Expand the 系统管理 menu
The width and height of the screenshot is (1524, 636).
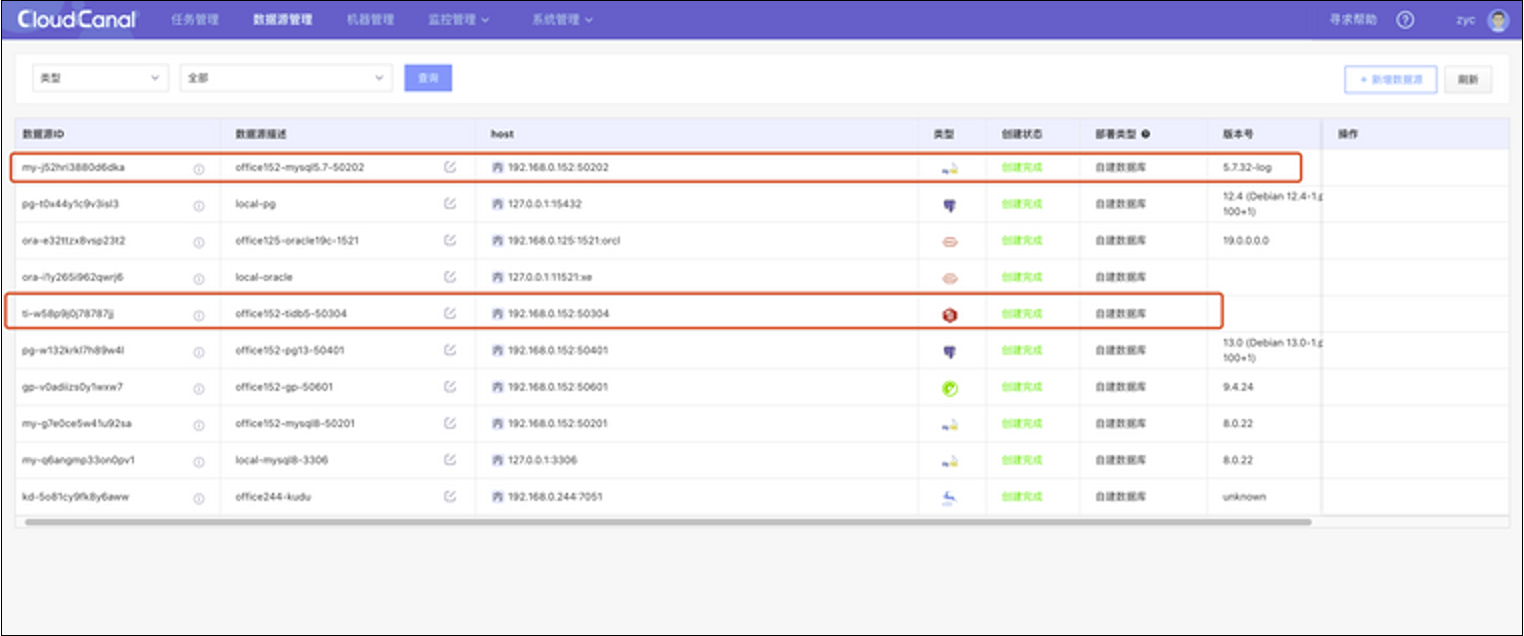pyautogui.click(x=562, y=20)
